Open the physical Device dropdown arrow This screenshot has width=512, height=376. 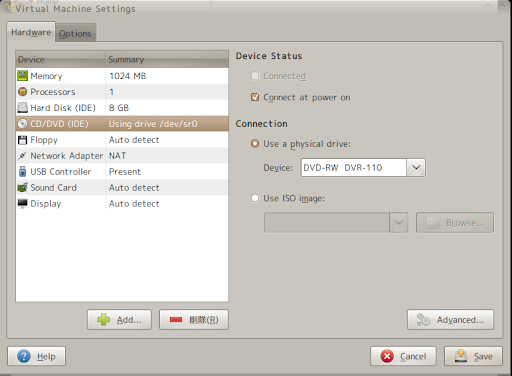(x=416, y=167)
